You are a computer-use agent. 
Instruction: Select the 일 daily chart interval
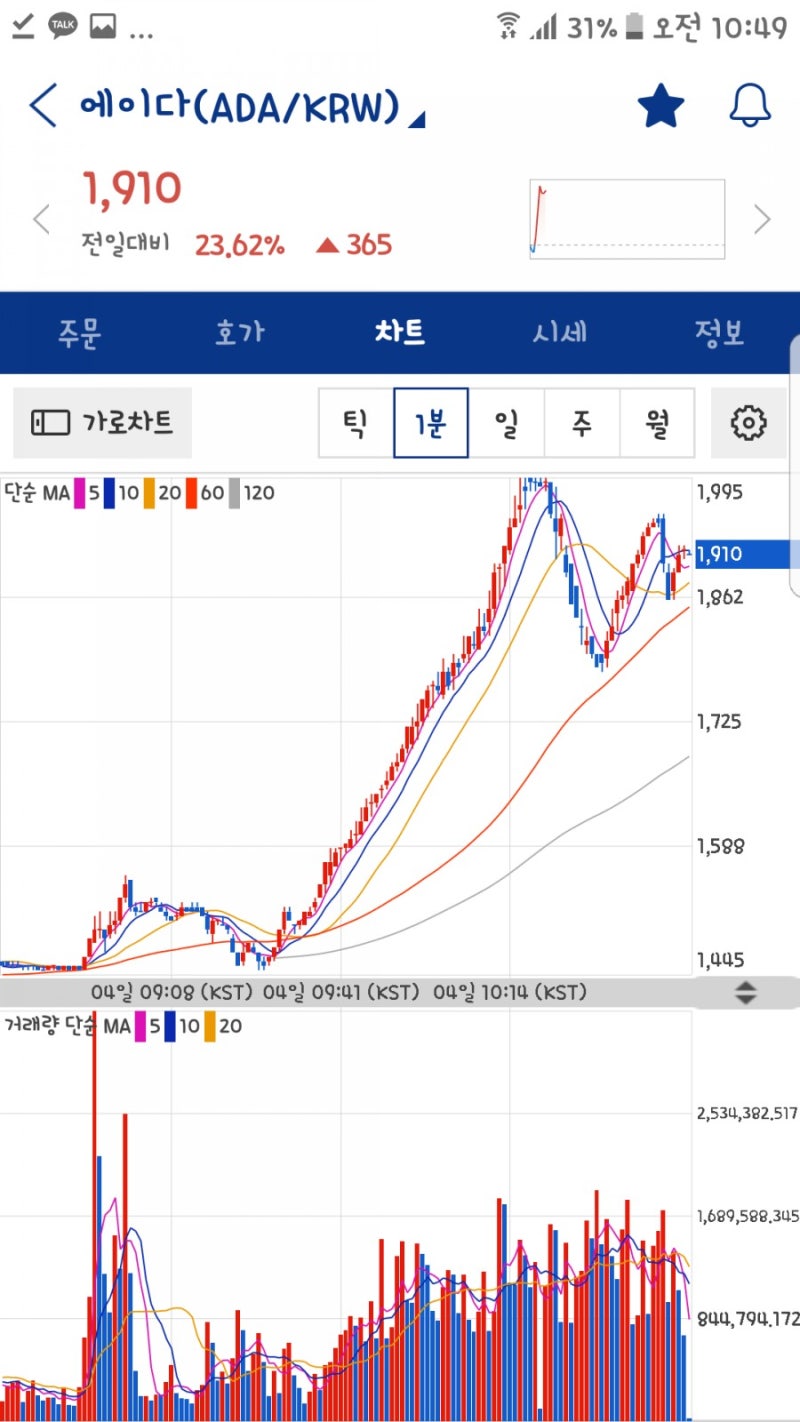(506, 422)
